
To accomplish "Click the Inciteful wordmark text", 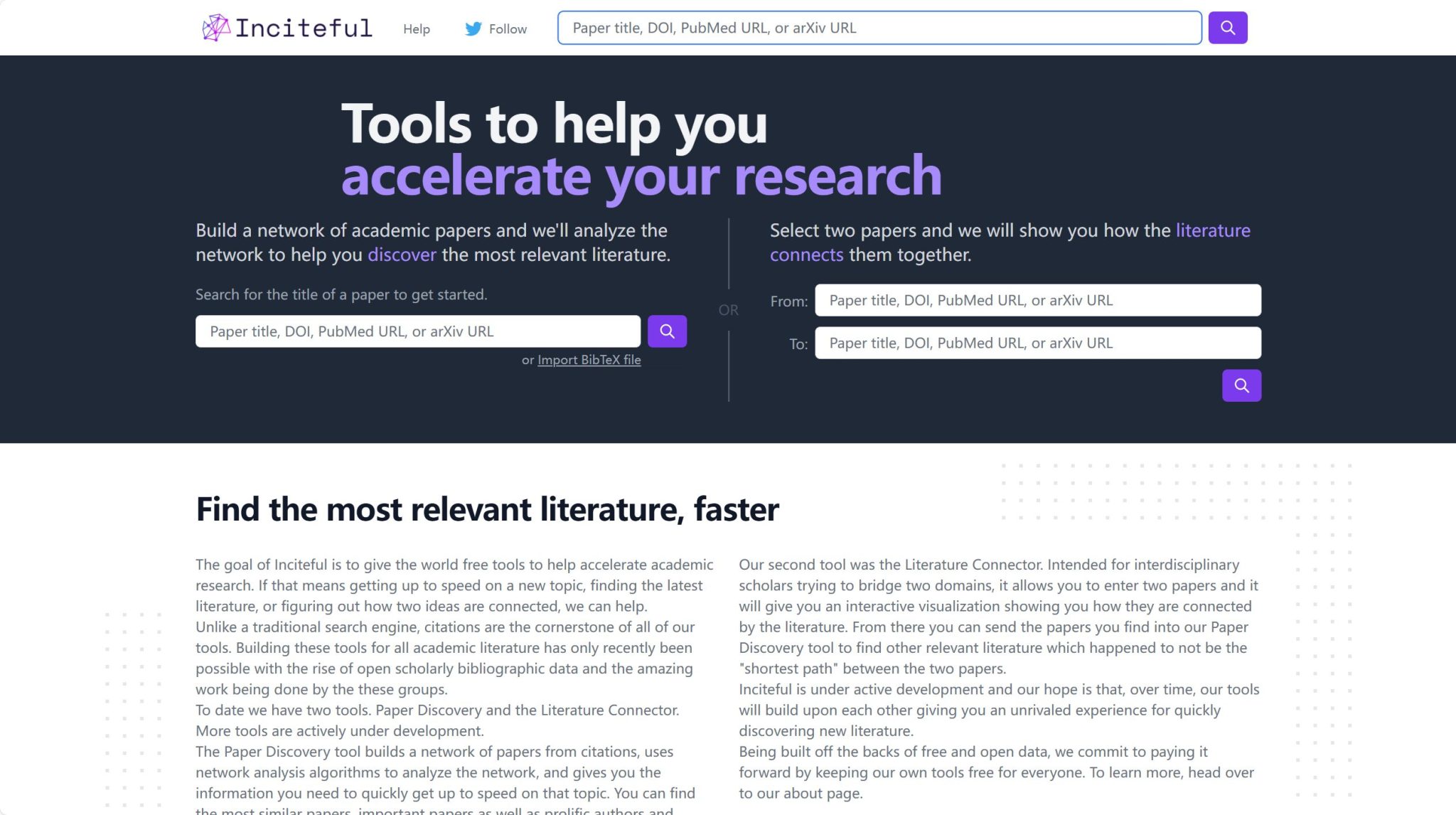I will pos(304,28).
